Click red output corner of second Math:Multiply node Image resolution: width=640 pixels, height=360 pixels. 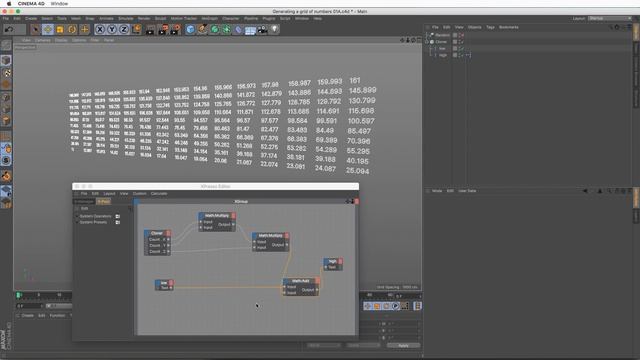[x=287, y=236]
